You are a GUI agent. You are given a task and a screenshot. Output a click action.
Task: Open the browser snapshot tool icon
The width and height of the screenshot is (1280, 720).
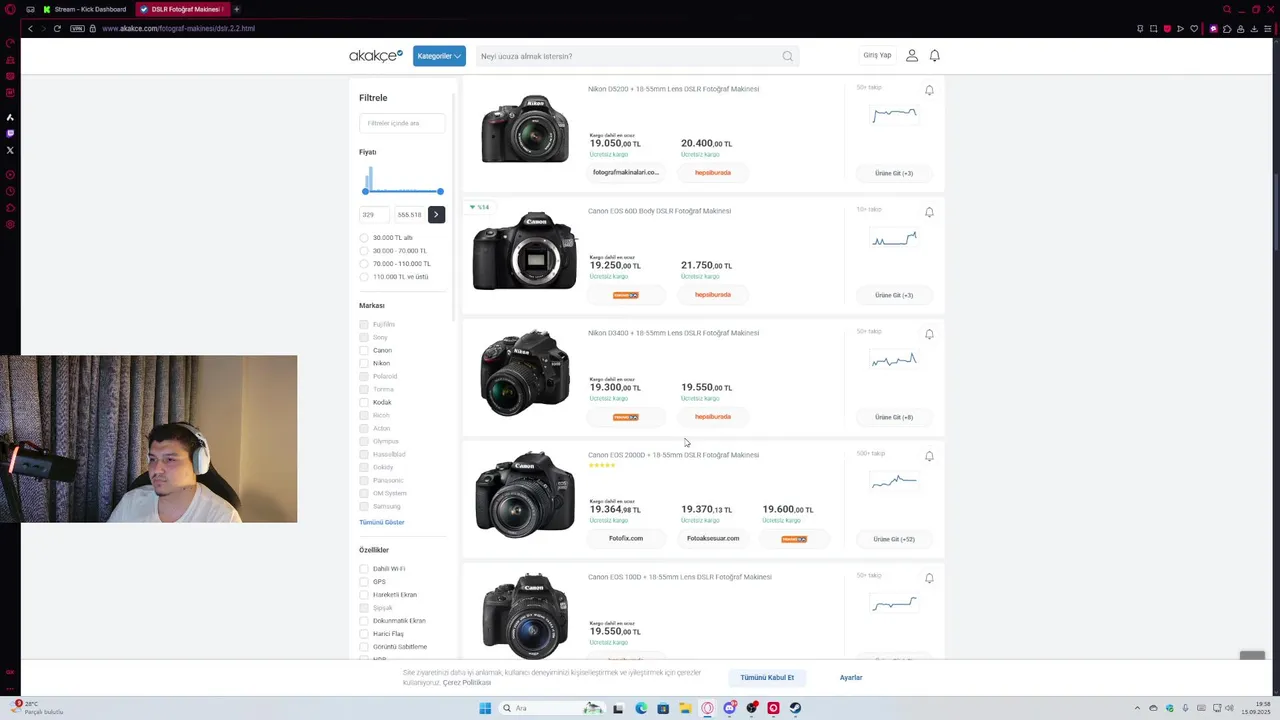point(1153,29)
